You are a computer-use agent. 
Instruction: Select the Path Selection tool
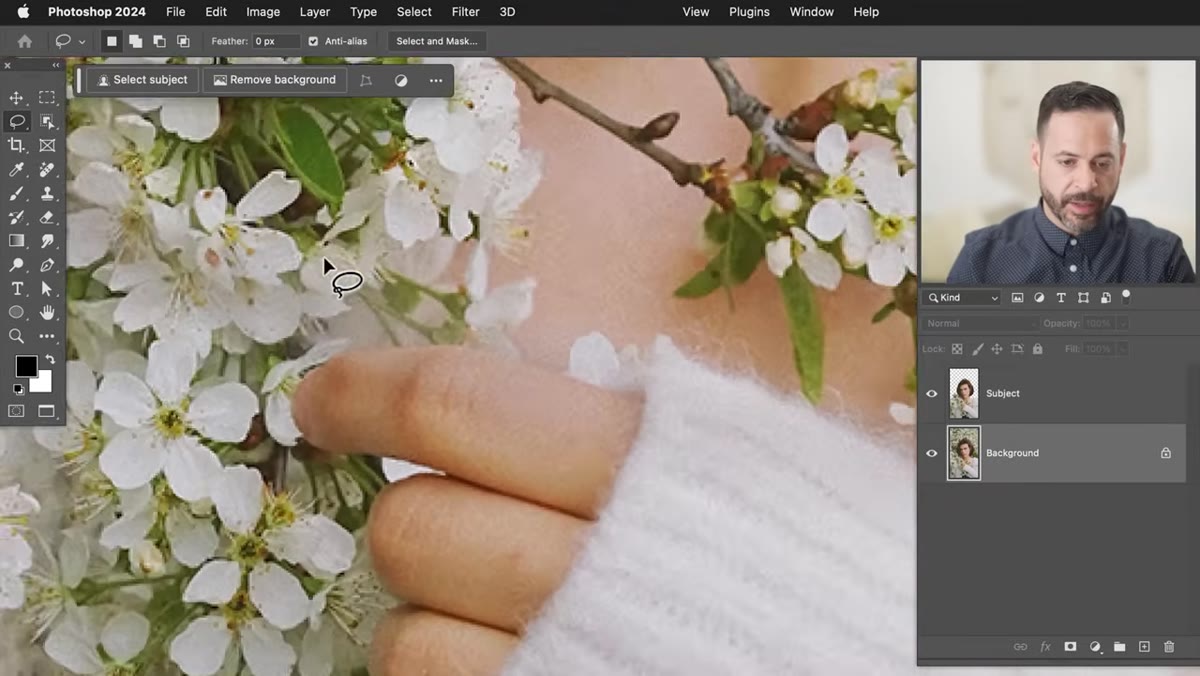[47, 289]
